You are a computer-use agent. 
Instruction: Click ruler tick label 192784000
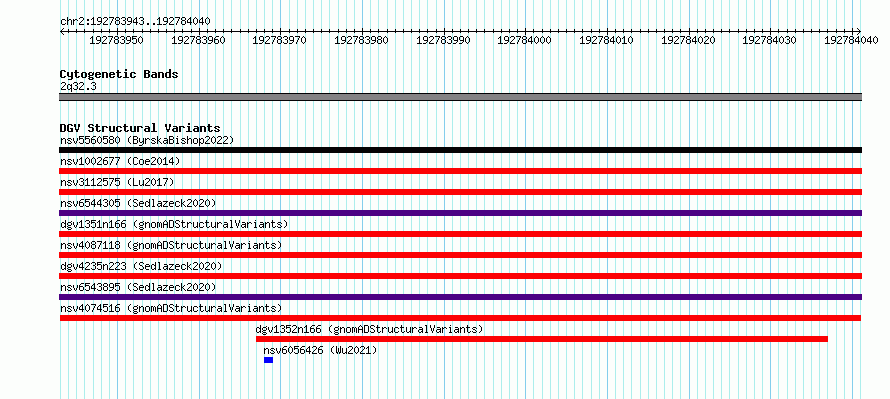pos(524,40)
